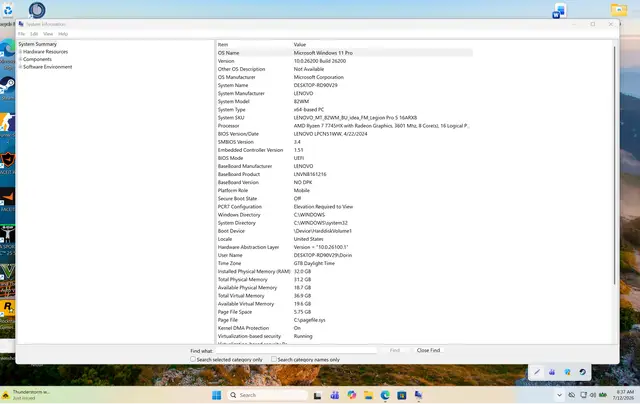Click the System Information taskbar icon
640x404 pixels.
(418, 395)
